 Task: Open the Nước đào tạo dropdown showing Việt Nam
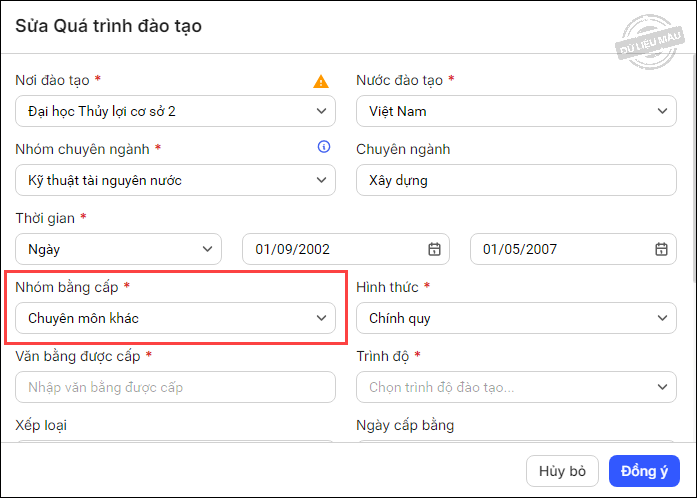pos(516,111)
